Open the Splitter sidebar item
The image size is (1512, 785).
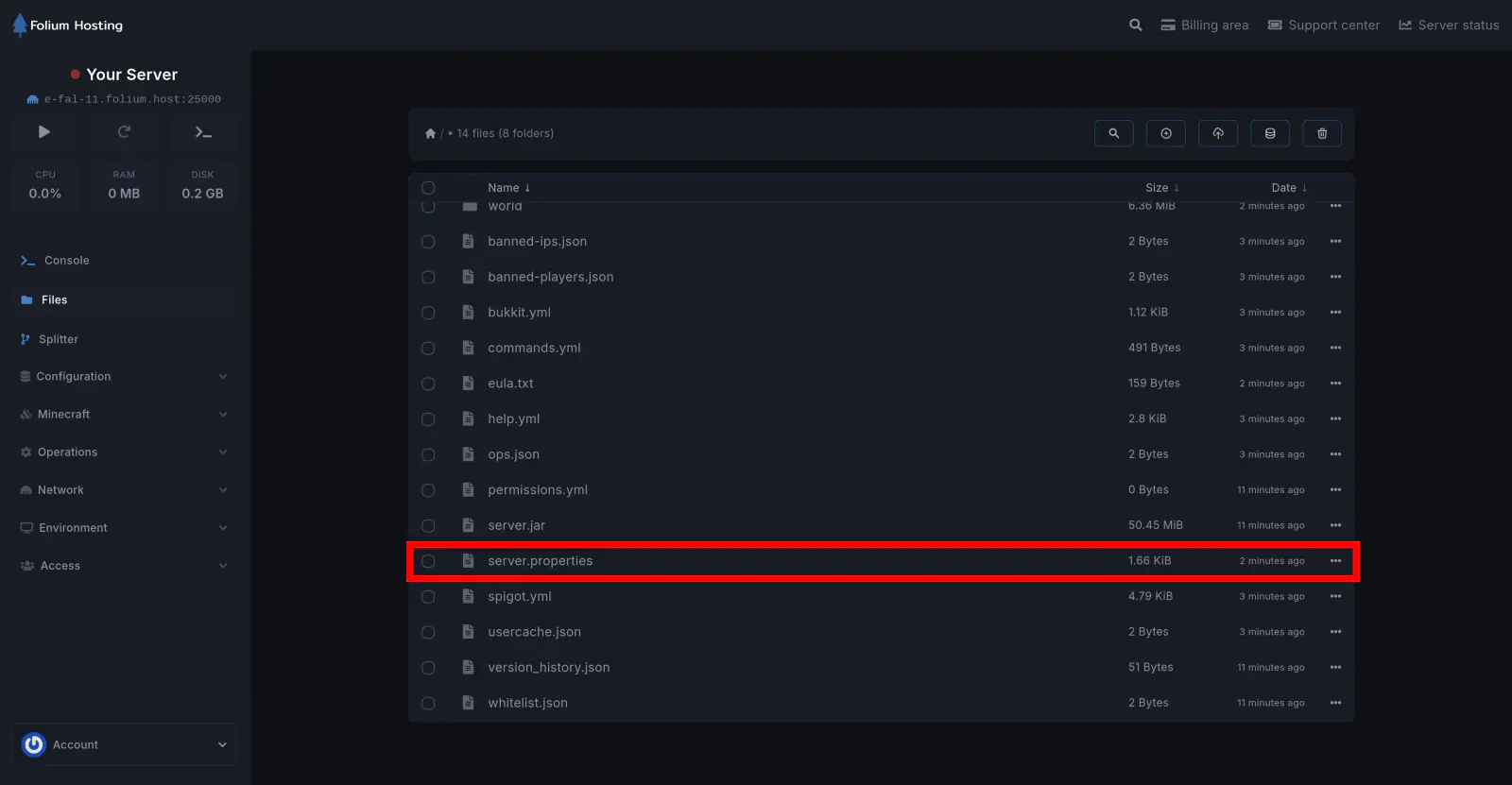pyautogui.click(x=58, y=339)
